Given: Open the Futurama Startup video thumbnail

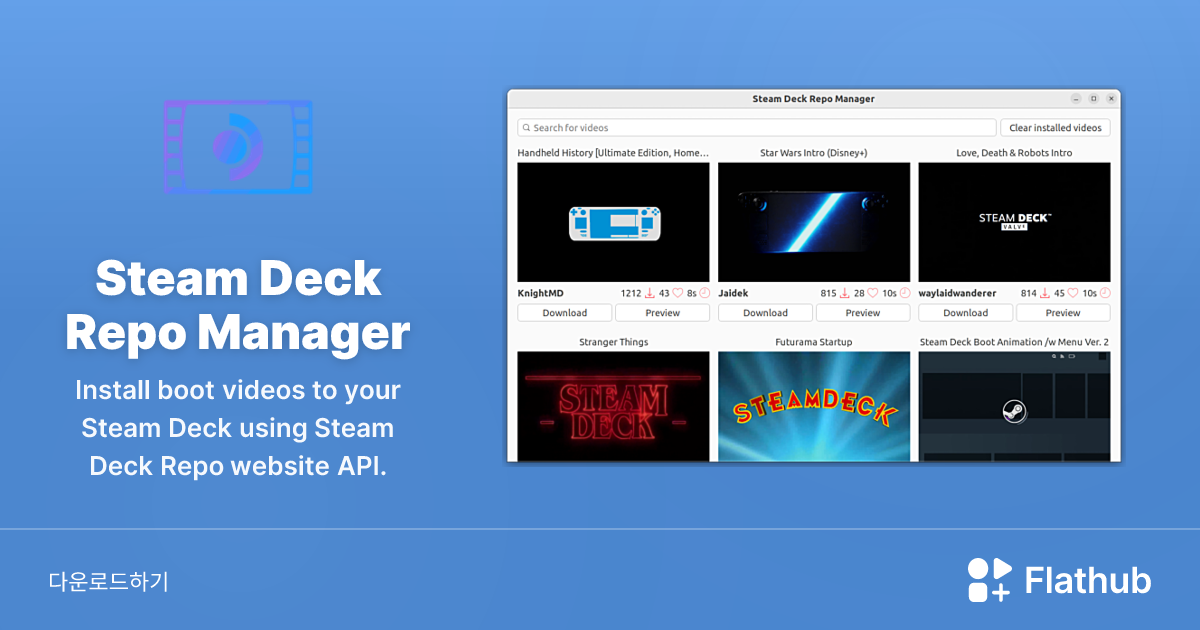Looking at the screenshot, I should (x=813, y=406).
